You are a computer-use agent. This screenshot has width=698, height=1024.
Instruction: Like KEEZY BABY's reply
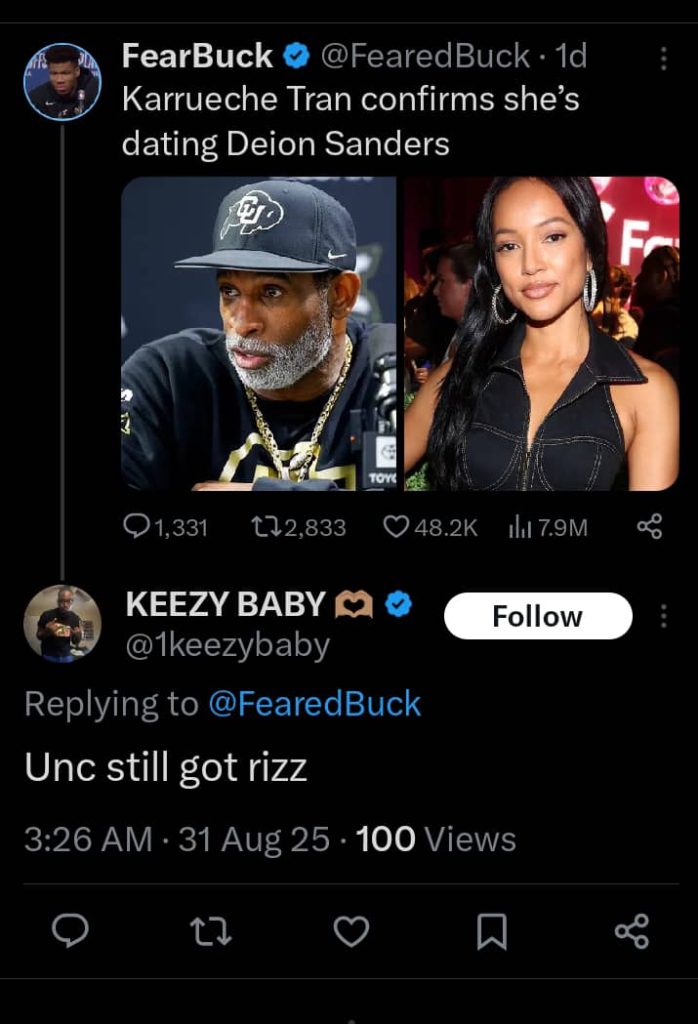pyautogui.click(x=350, y=932)
